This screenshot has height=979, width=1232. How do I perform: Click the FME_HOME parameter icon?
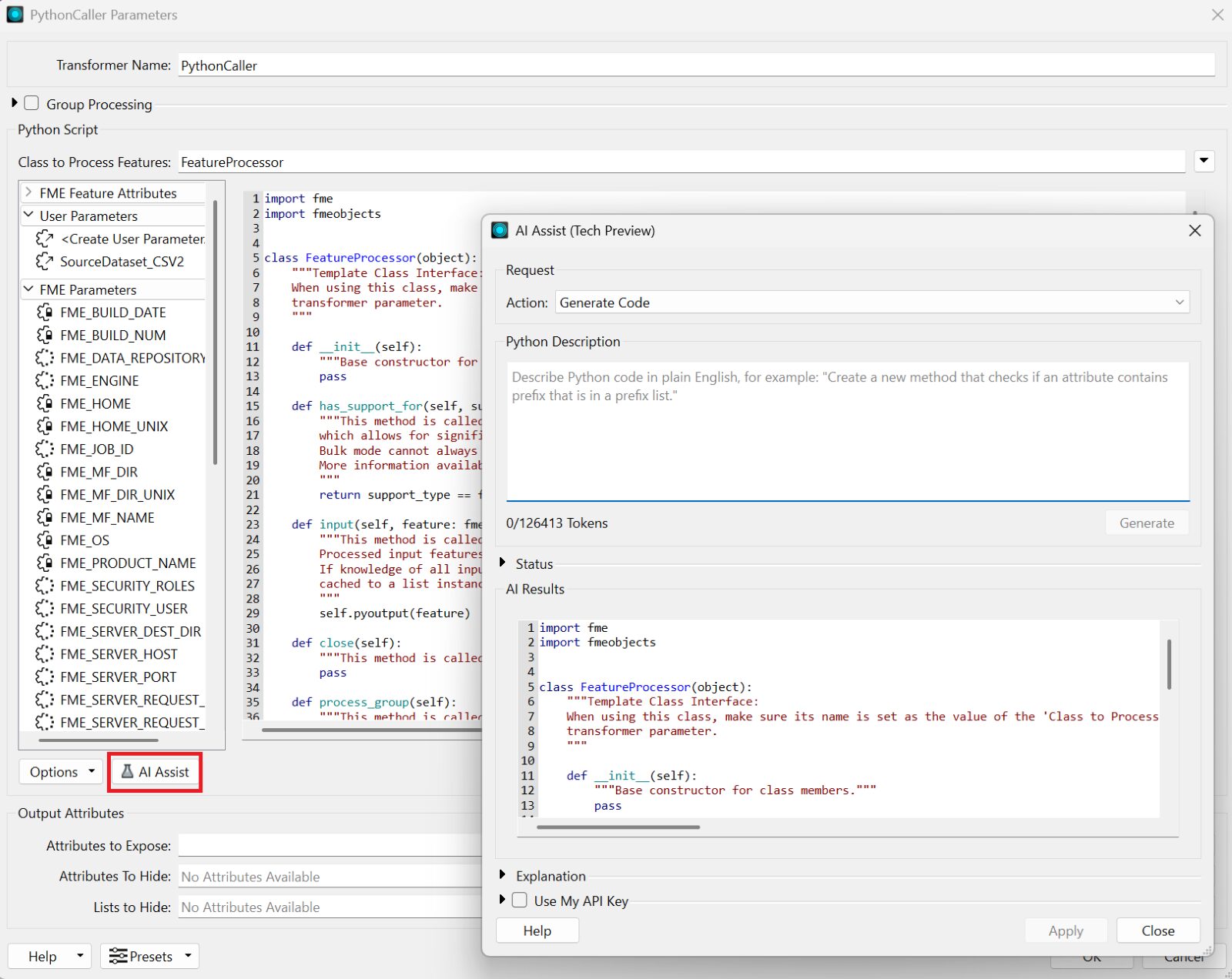coord(45,403)
